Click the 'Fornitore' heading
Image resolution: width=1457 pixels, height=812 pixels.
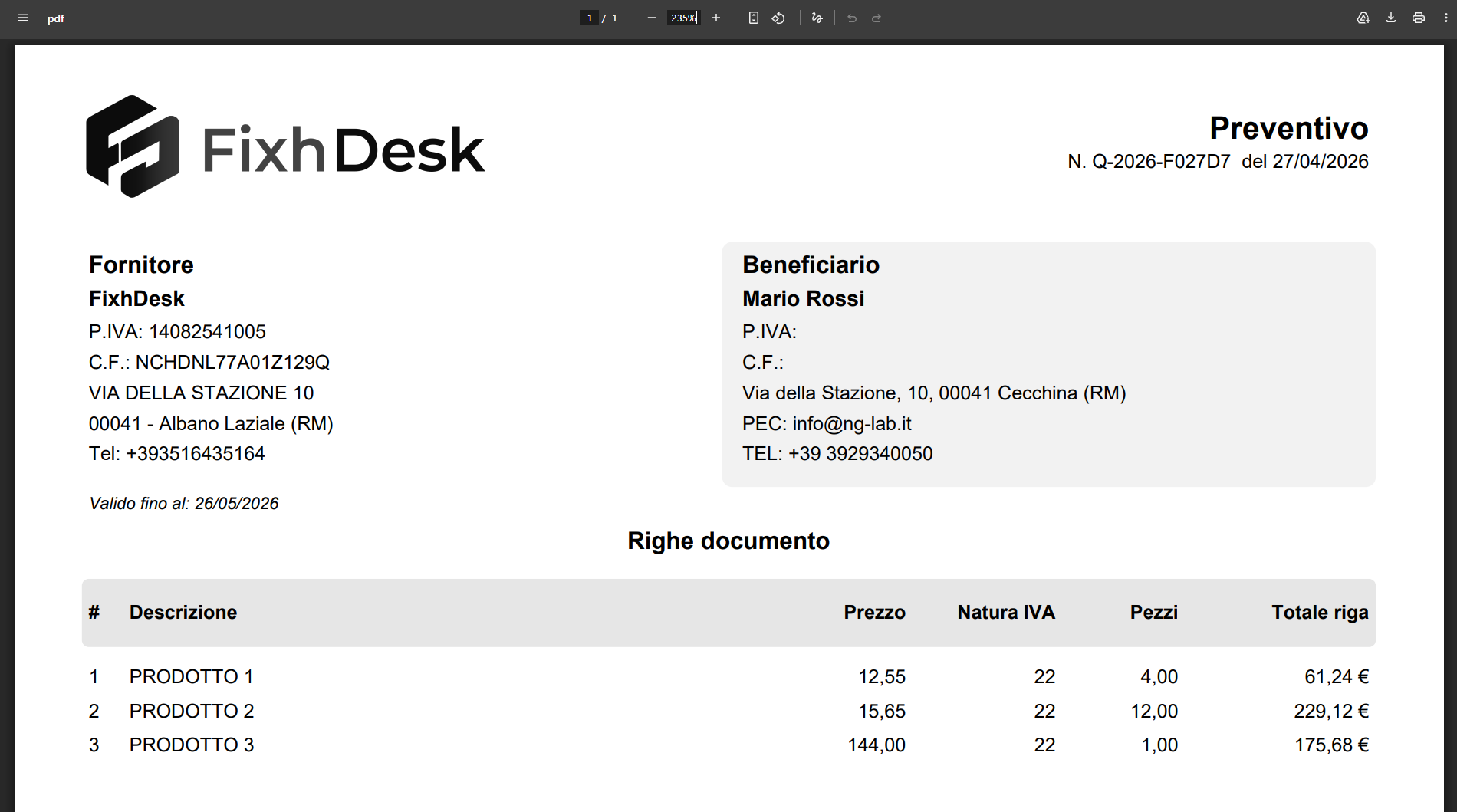click(141, 265)
